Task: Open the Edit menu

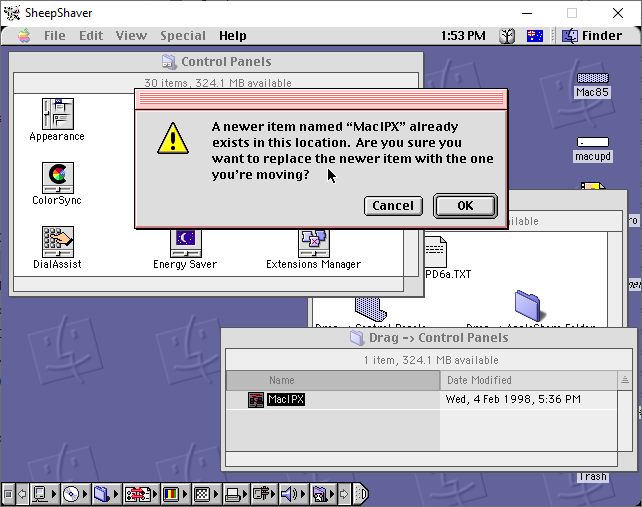Action: coord(91,36)
